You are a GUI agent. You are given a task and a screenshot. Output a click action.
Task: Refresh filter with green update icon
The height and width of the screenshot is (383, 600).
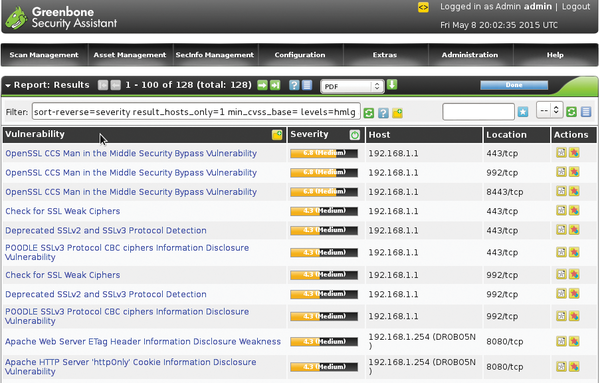point(368,113)
